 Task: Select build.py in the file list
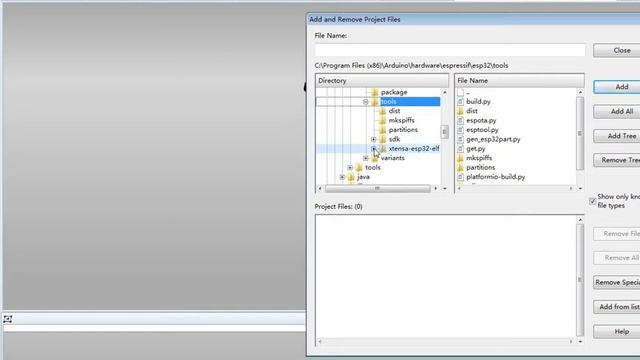(478, 102)
